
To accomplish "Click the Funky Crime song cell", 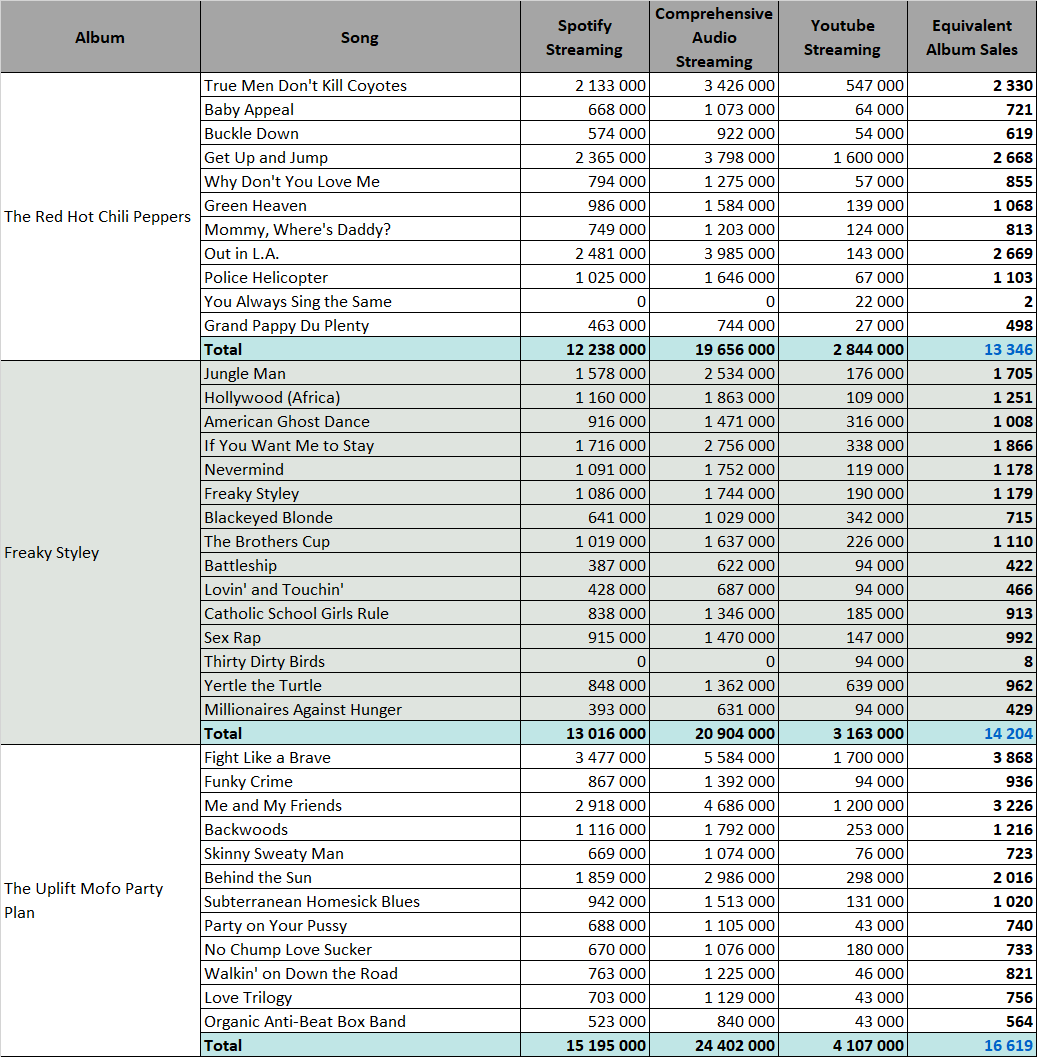I will (x=360, y=781).
